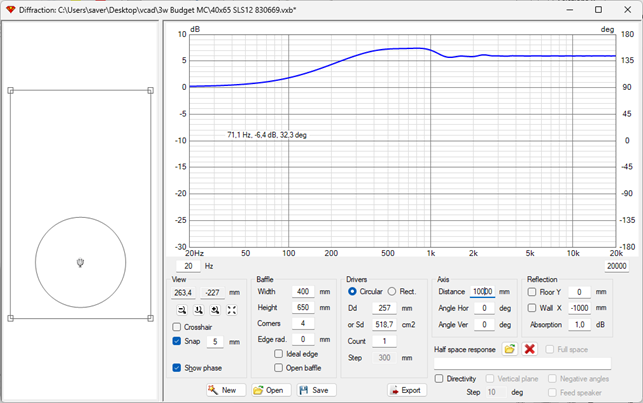Screen dimensions: 643x403
Task: Minimize the Diffraction window
Action: pos(570,9)
